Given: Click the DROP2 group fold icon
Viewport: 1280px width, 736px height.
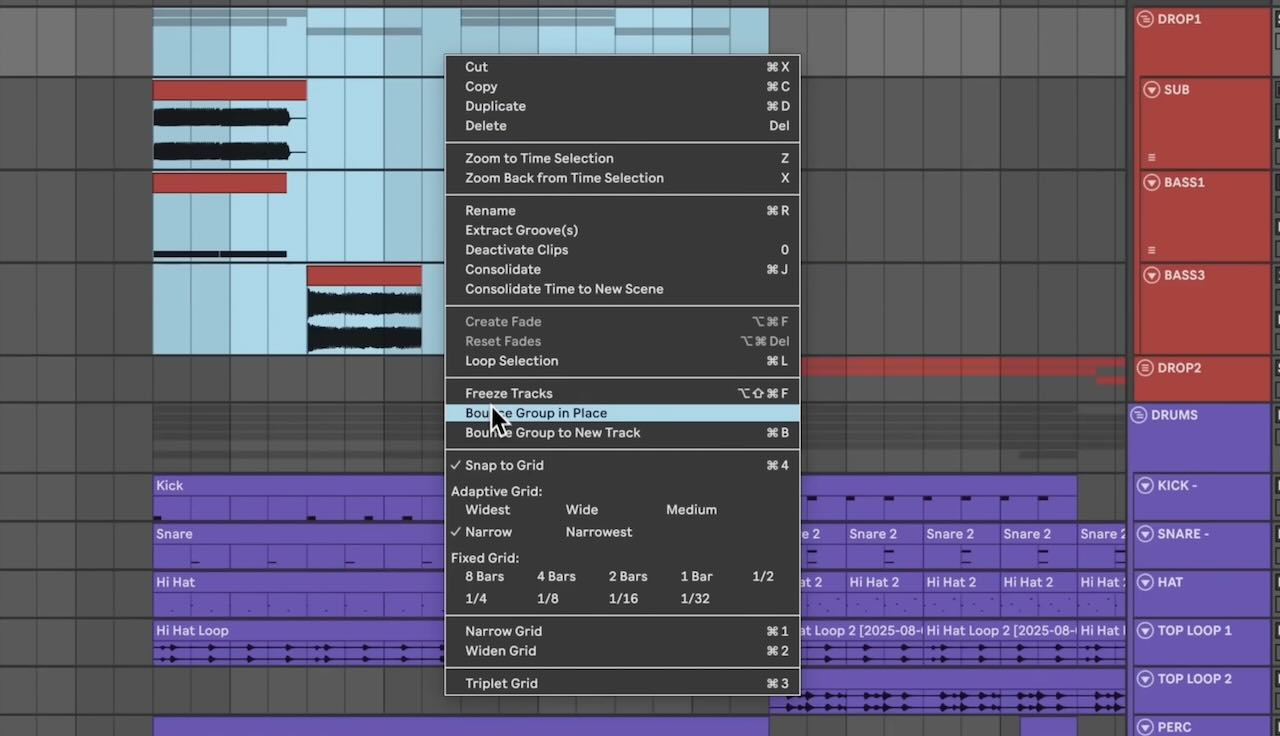Looking at the screenshot, I should coord(1145,368).
